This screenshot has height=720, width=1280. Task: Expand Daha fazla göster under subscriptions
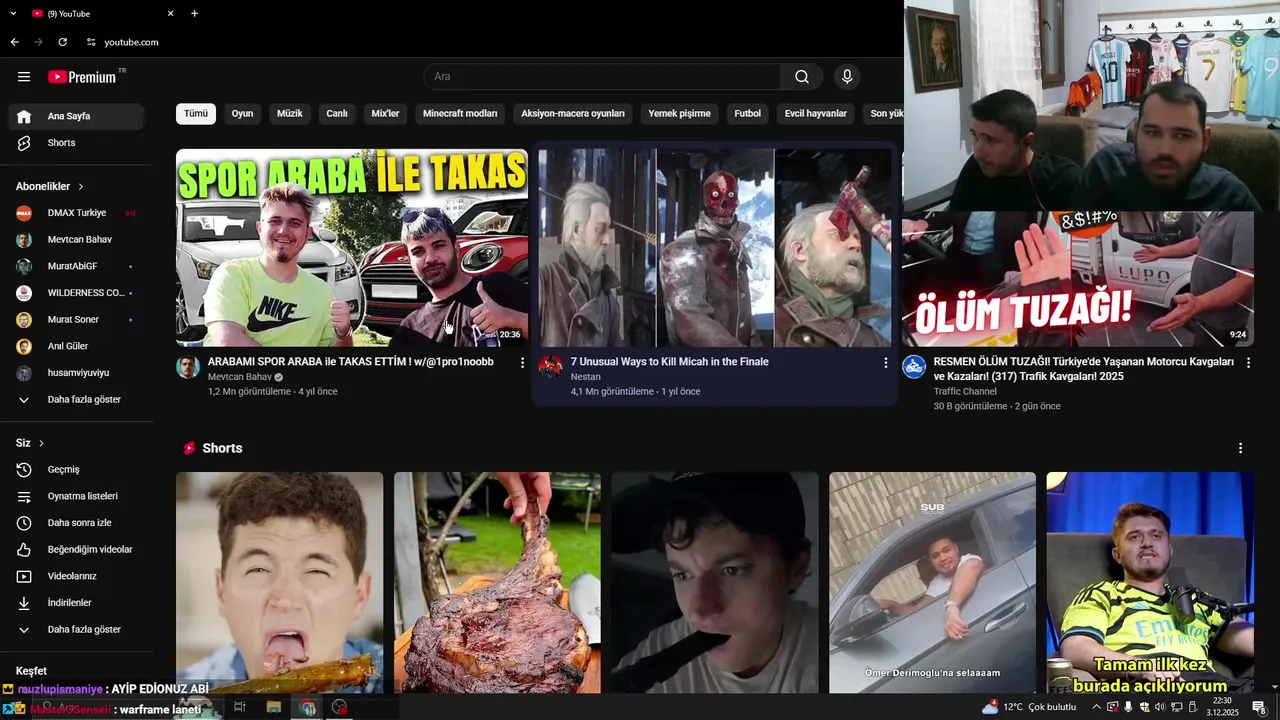tap(76, 399)
